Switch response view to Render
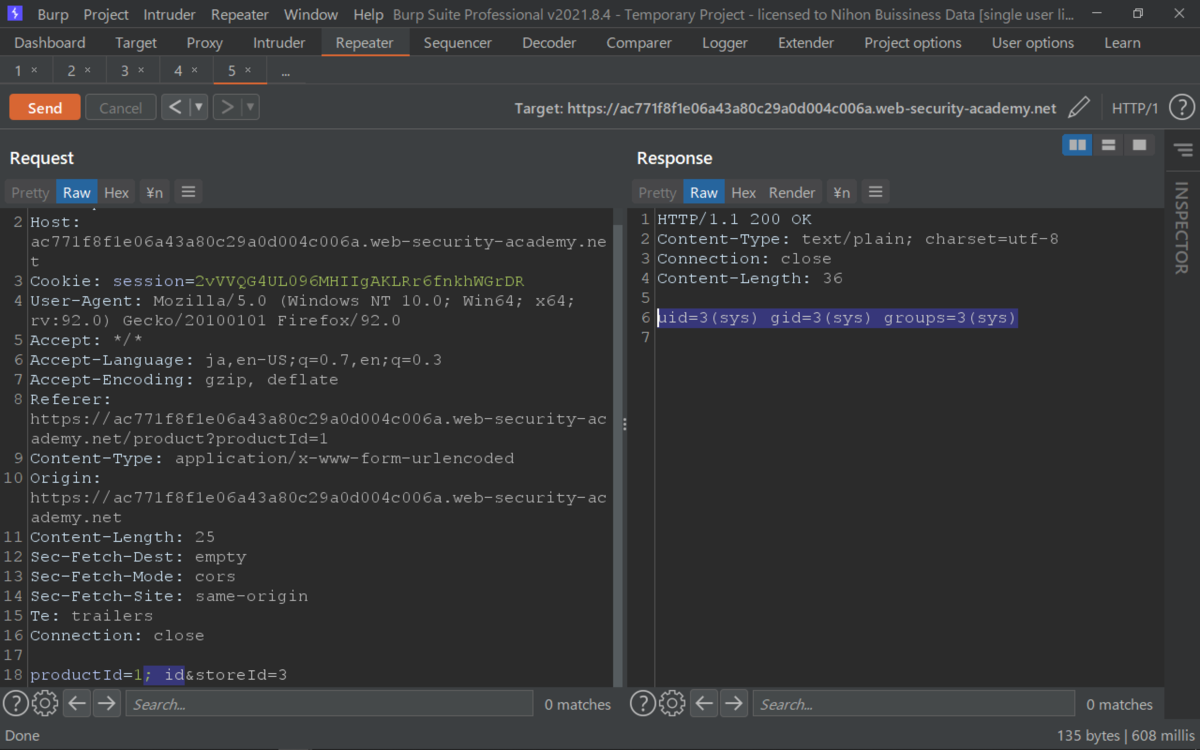 click(x=792, y=192)
